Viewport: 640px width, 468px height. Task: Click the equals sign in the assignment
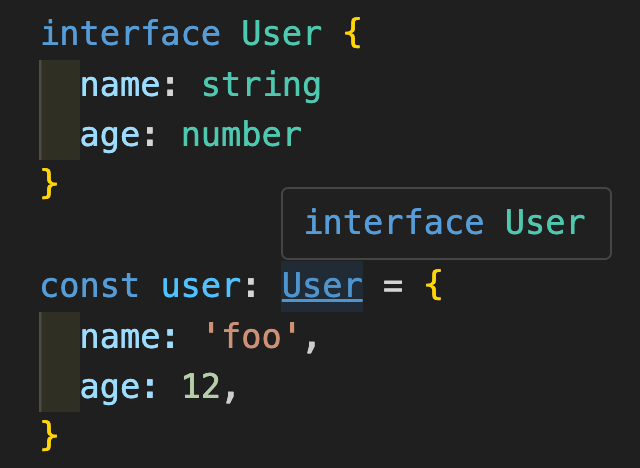click(x=392, y=287)
